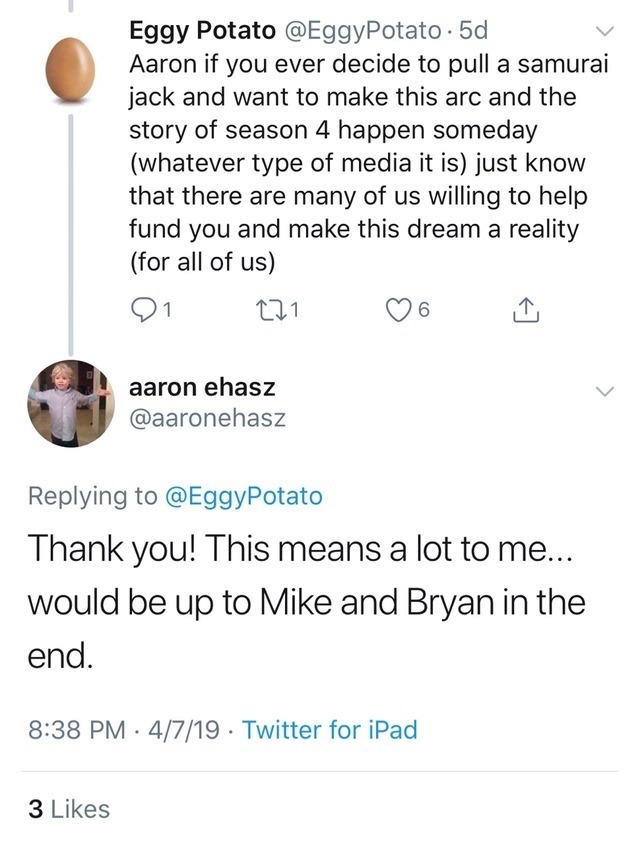
Task: Tap the @aaronehasz handle
Action: click(207, 420)
